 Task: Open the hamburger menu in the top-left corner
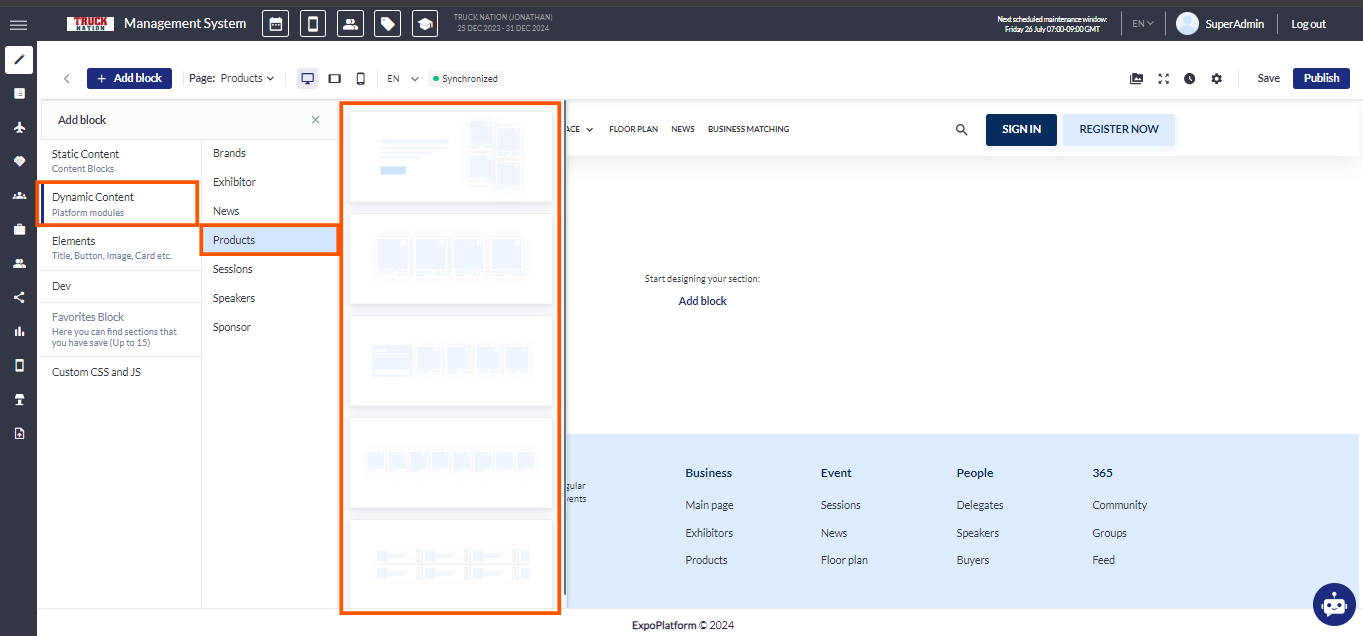point(18,24)
